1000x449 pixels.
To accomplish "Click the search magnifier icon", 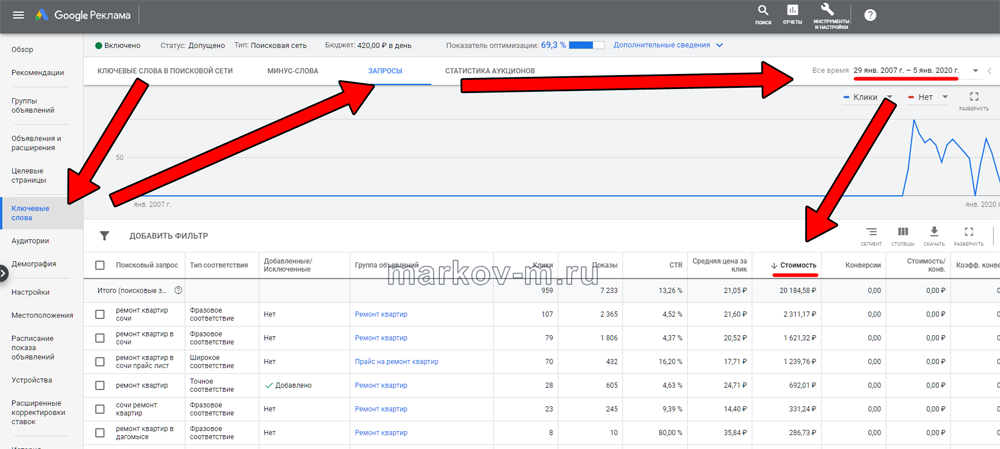I will [763, 12].
